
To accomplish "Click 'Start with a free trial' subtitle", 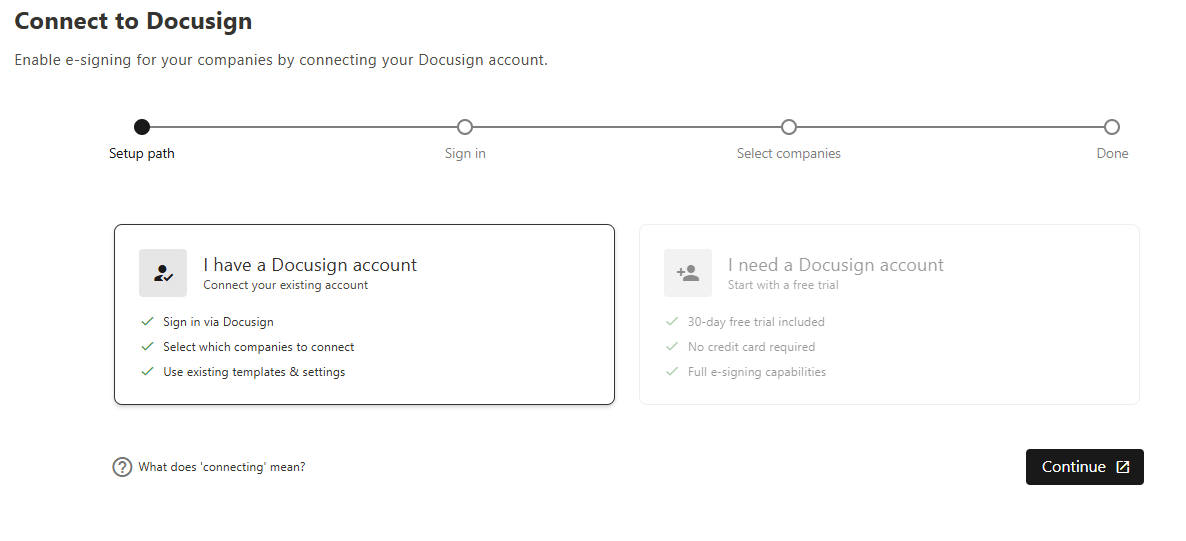I will pos(783,285).
